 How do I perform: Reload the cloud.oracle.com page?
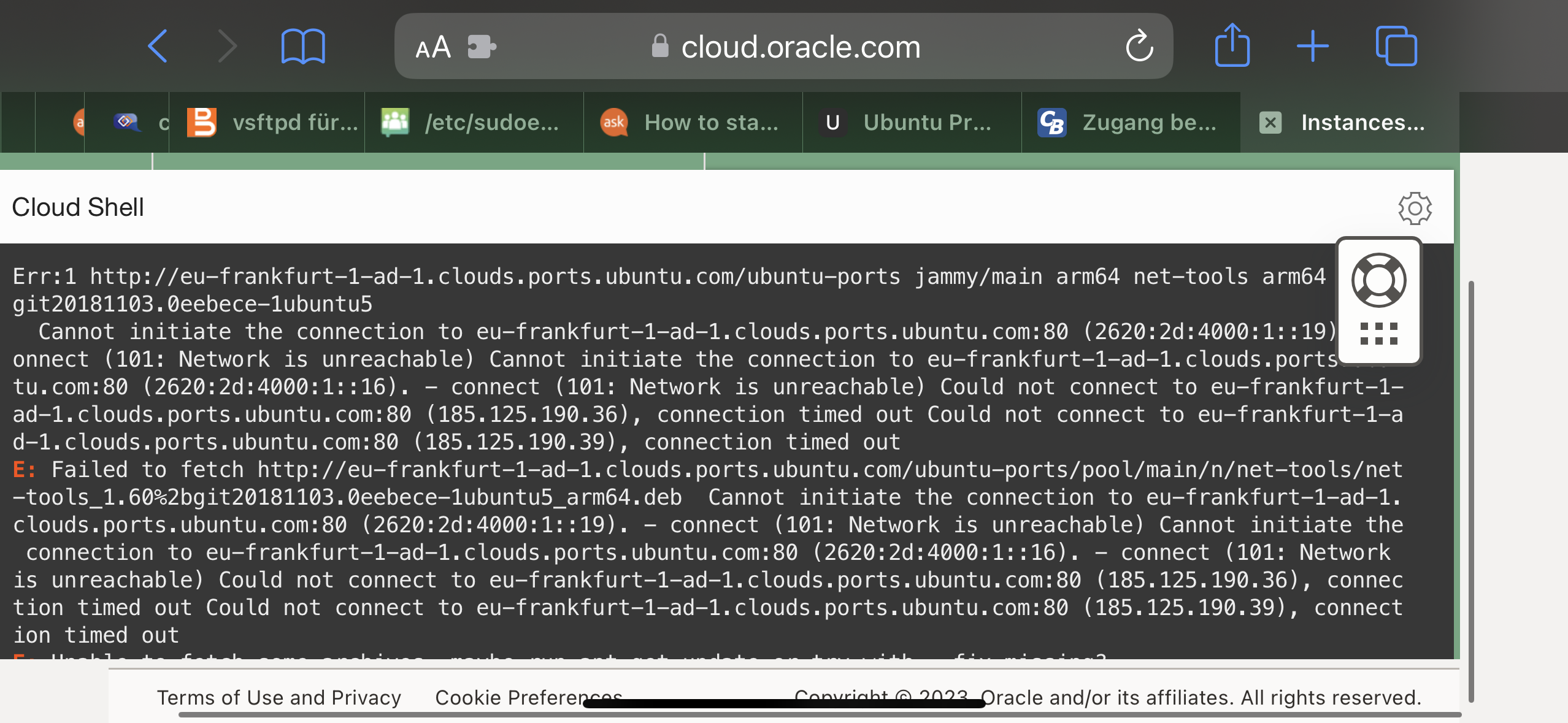point(1139,45)
